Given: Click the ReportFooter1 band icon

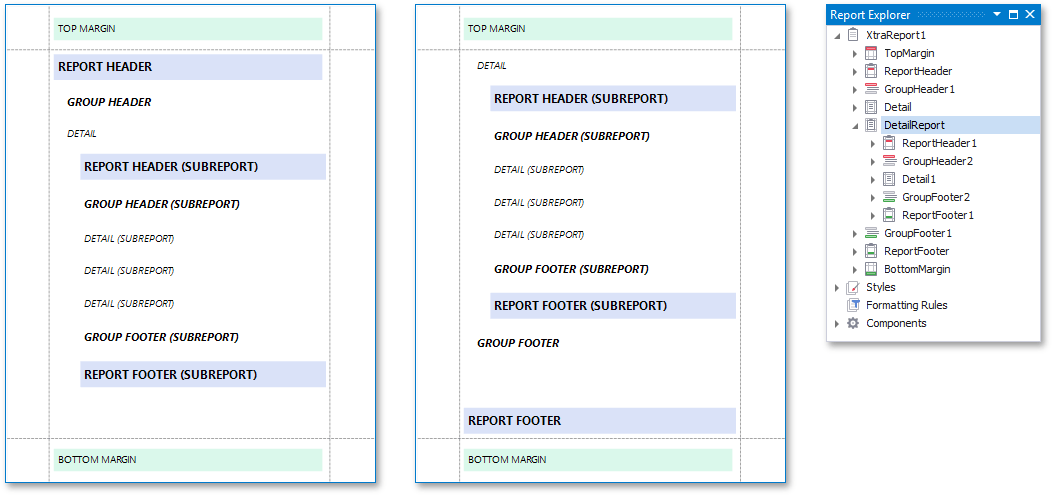Looking at the screenshot, I should point(889,215).
